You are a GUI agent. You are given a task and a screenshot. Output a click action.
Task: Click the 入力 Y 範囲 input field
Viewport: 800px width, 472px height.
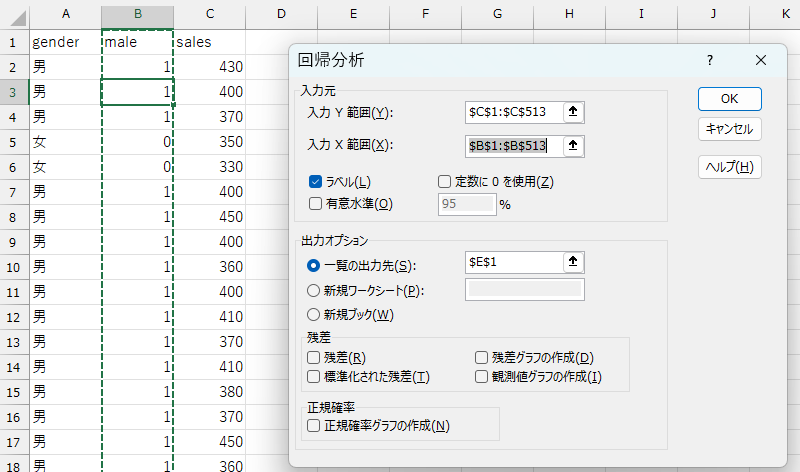(514, 113)
